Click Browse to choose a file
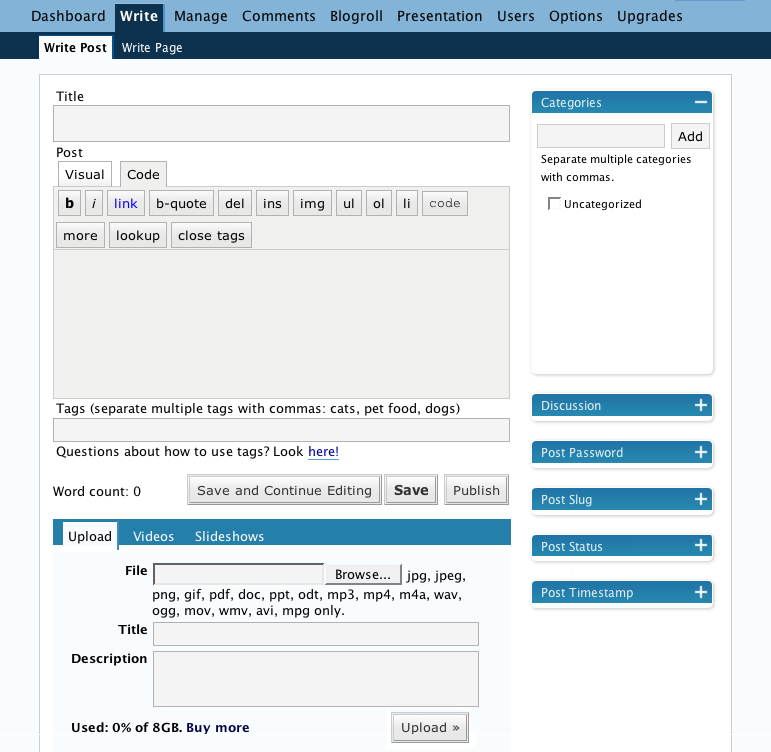The image size is (771, 752). (362, 575)
